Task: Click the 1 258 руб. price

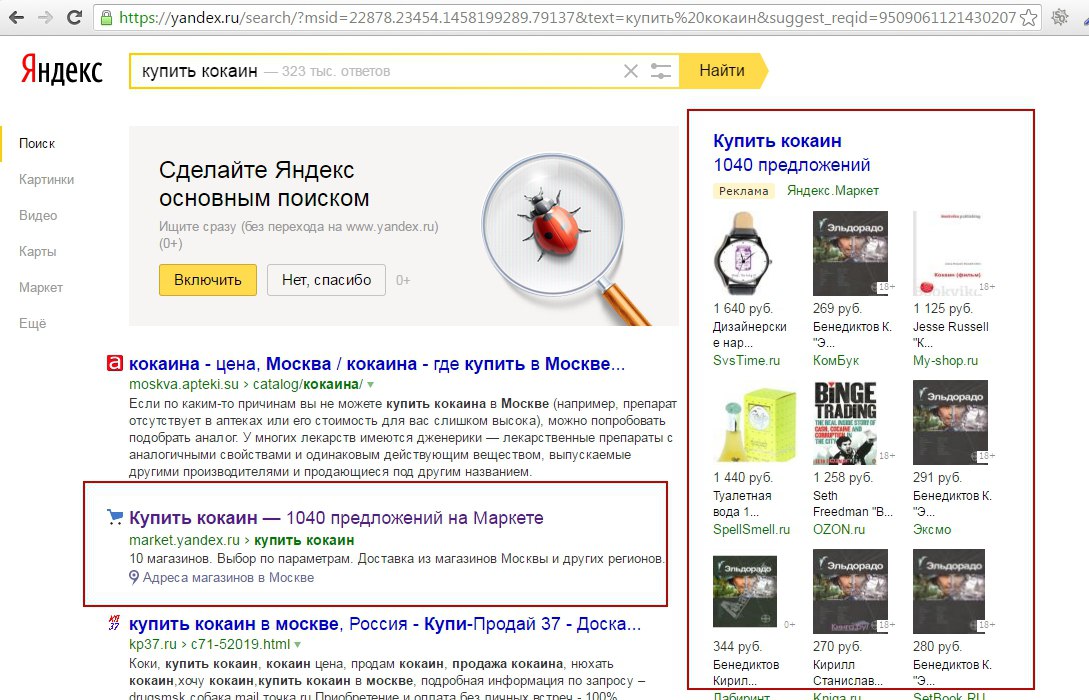Action: pos(843,477)
